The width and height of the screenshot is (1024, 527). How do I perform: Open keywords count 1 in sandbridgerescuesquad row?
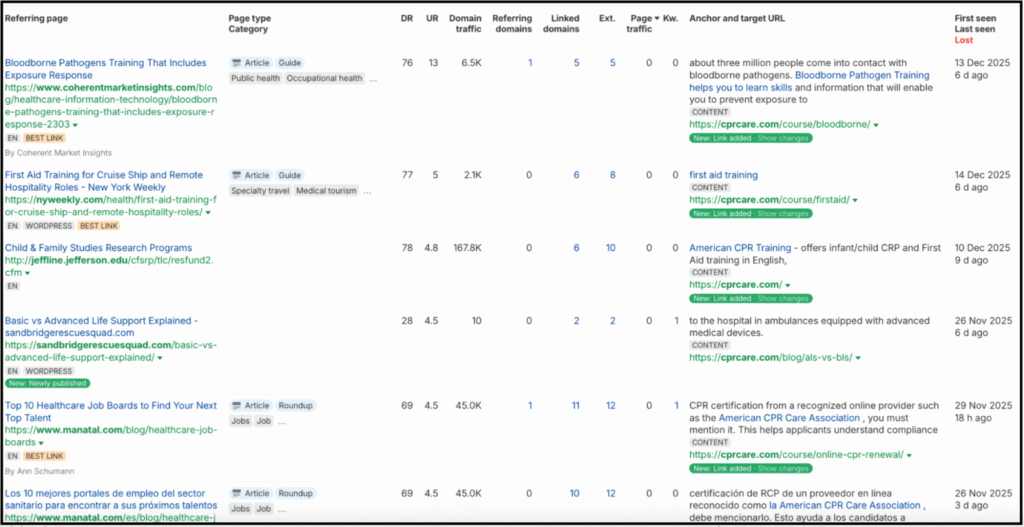click(x=676, y=321)
